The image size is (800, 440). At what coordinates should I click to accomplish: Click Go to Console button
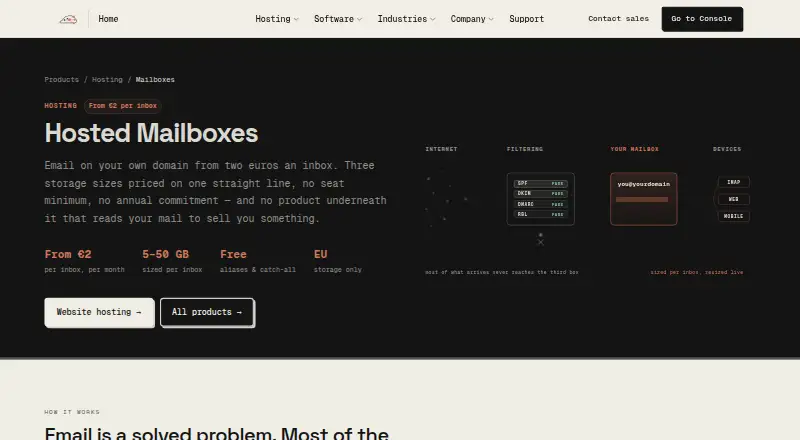tap(702, 19)
